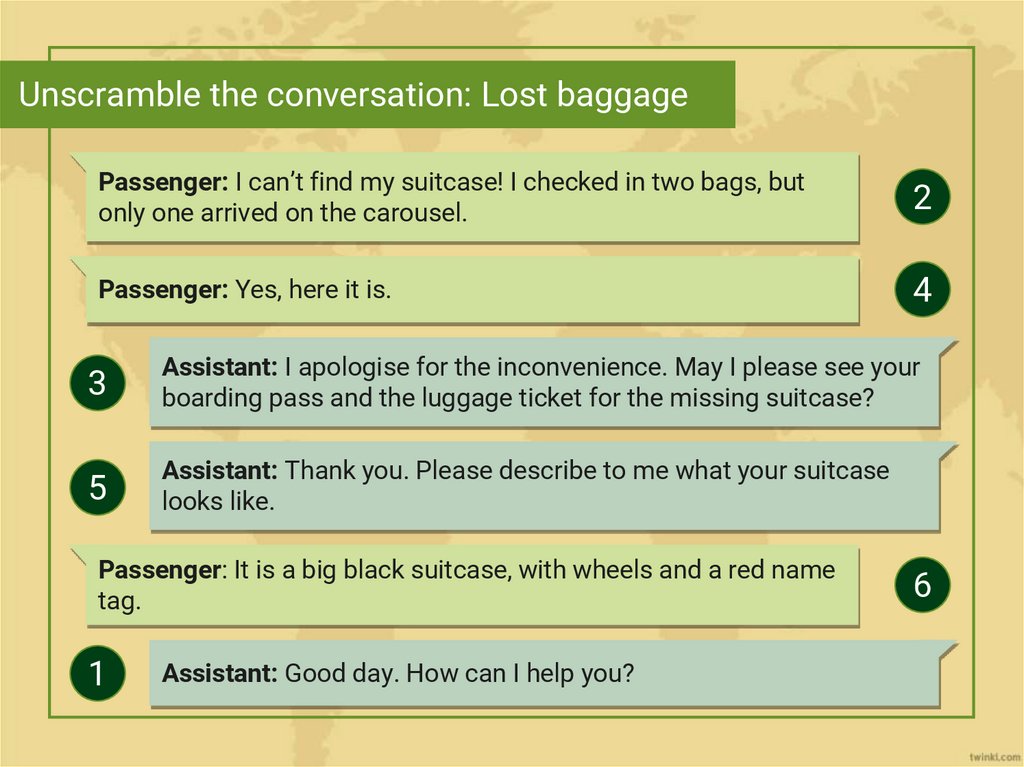Select the number 3 circle badge
The image size is (1024, 767).
click(97, 383)
